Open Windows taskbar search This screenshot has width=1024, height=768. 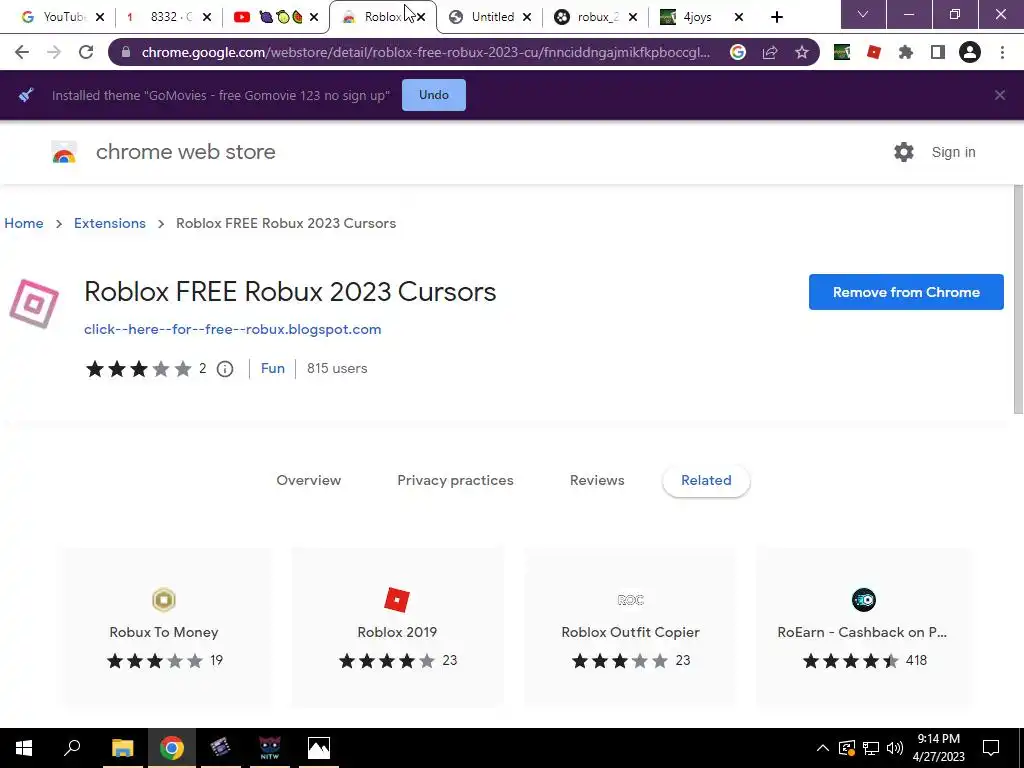coord(72,748)
